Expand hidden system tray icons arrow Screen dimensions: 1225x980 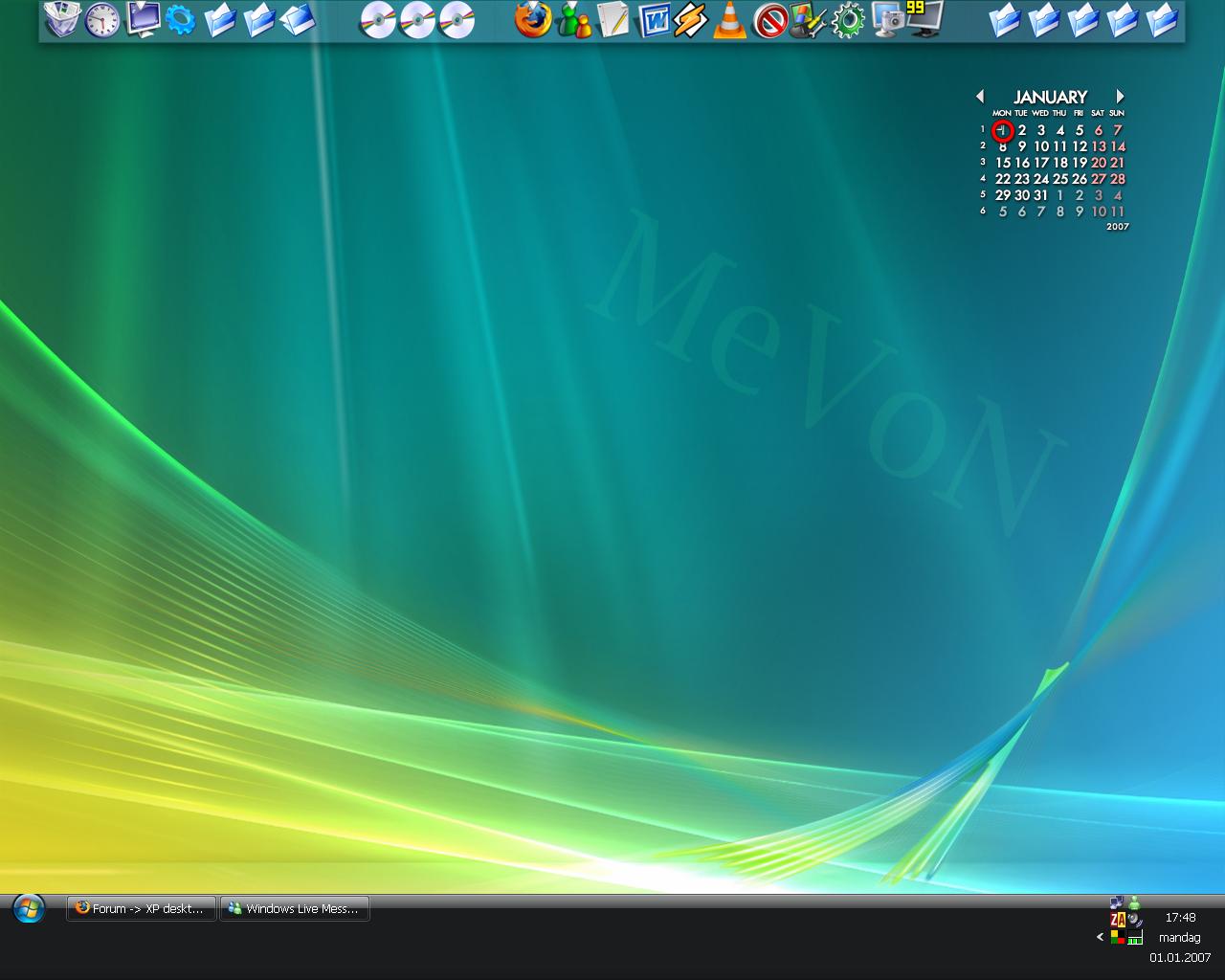point(1100,937)
